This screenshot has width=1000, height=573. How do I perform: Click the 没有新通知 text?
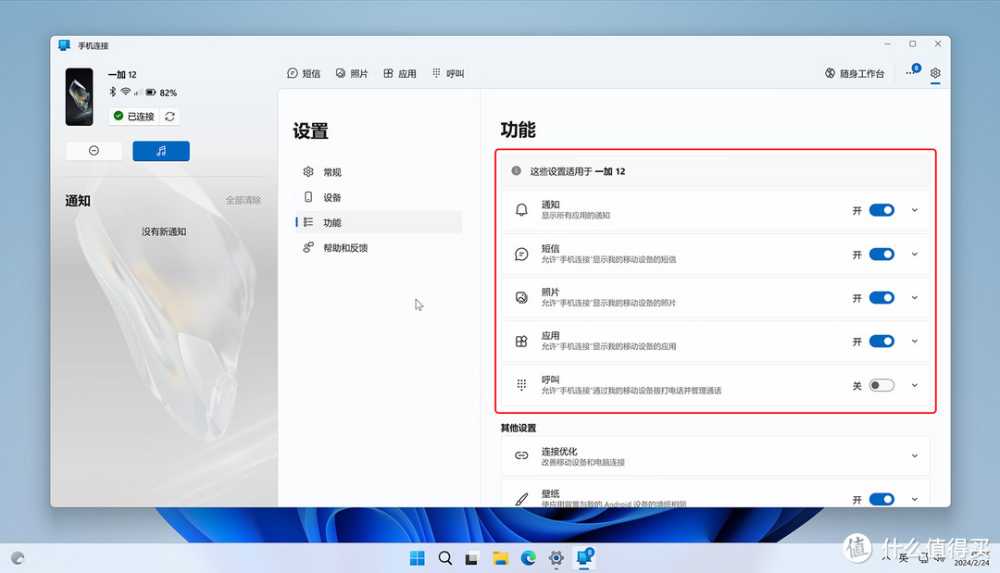point(164,232)
